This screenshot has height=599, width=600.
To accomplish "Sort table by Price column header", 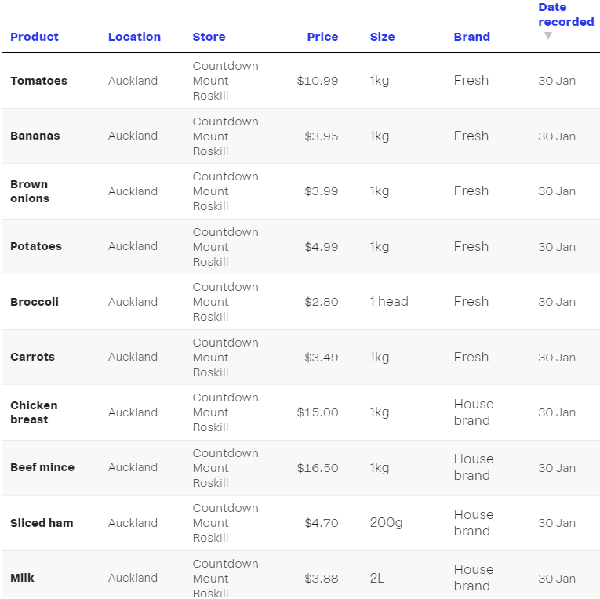I will coord(322,37).
